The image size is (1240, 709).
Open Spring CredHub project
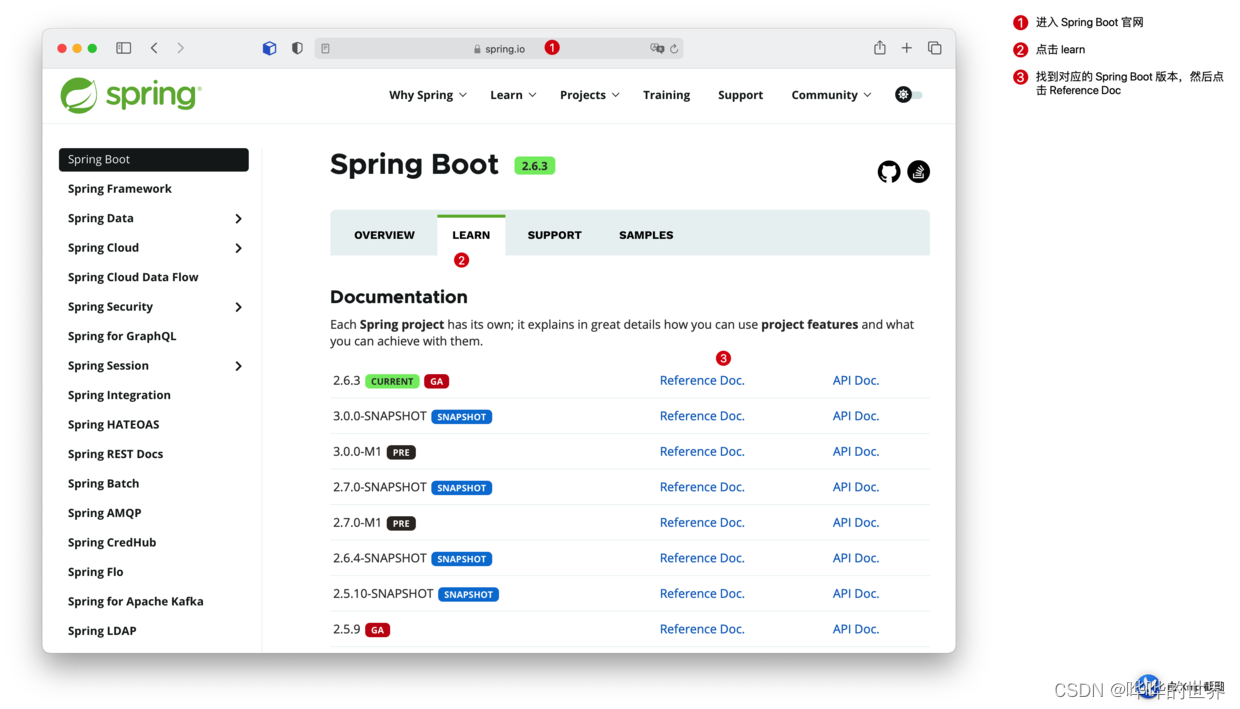pyautogui.click(x=112, y=542)
